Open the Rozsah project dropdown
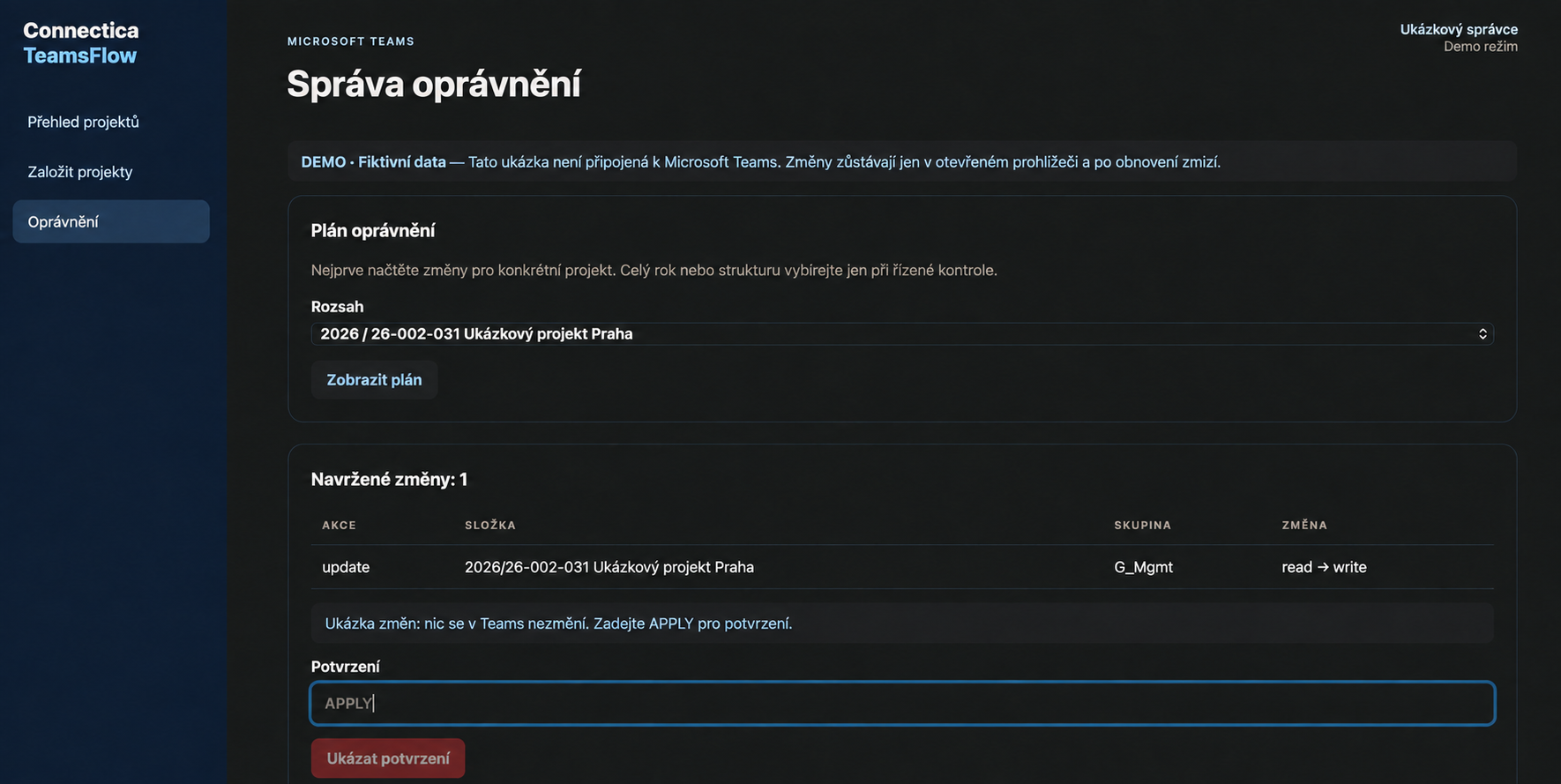 (902, 333)
